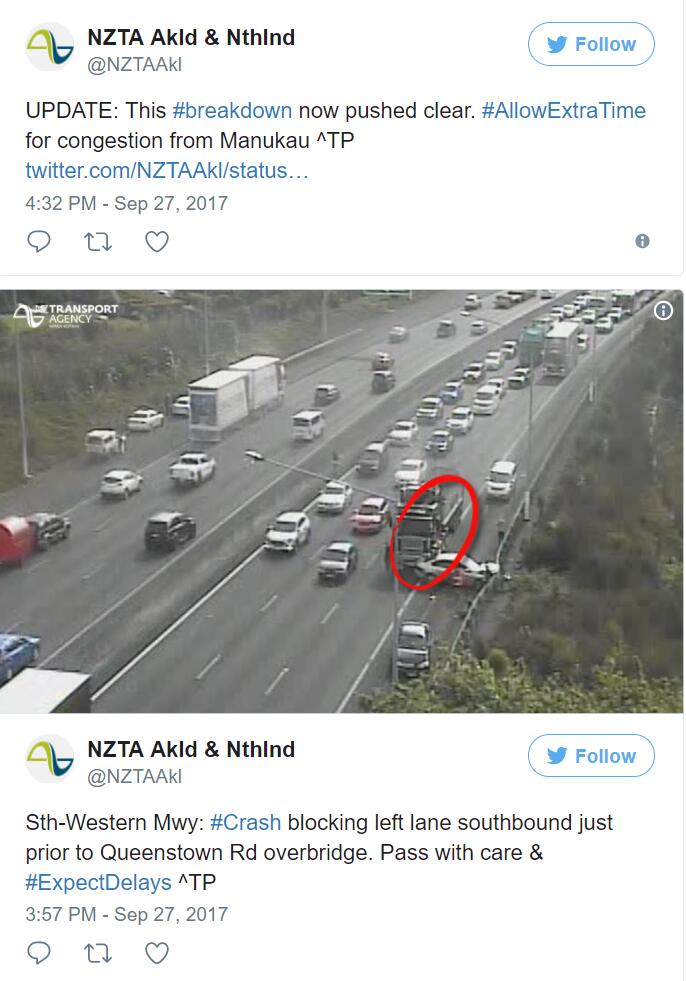The width and height of the screenshot is (686, 981).
Task: Retweet the top breakdown update tweet
Action: click(x=98, y=241)
